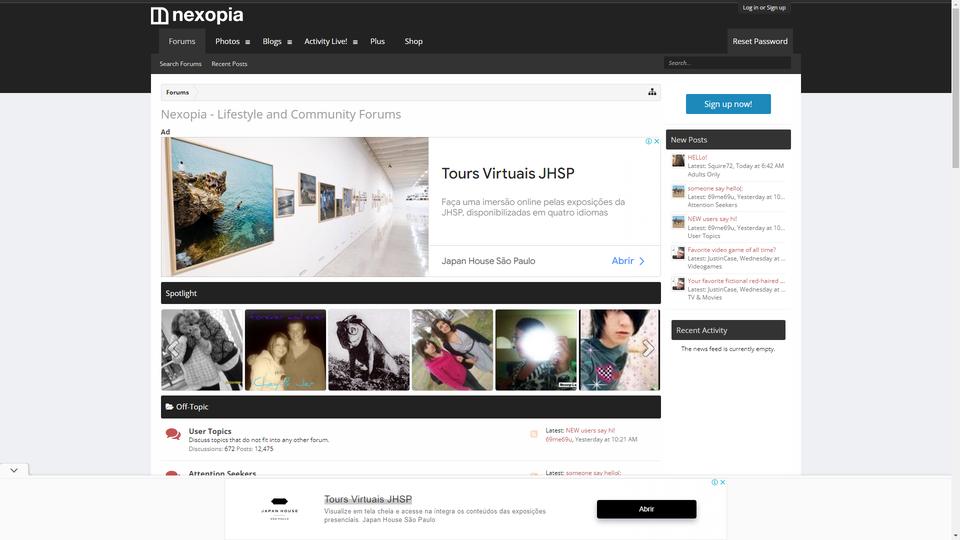Click the User Topics speech bubble icon
Image resolution: width=960 pixels, height=540 pixels.
173,434
